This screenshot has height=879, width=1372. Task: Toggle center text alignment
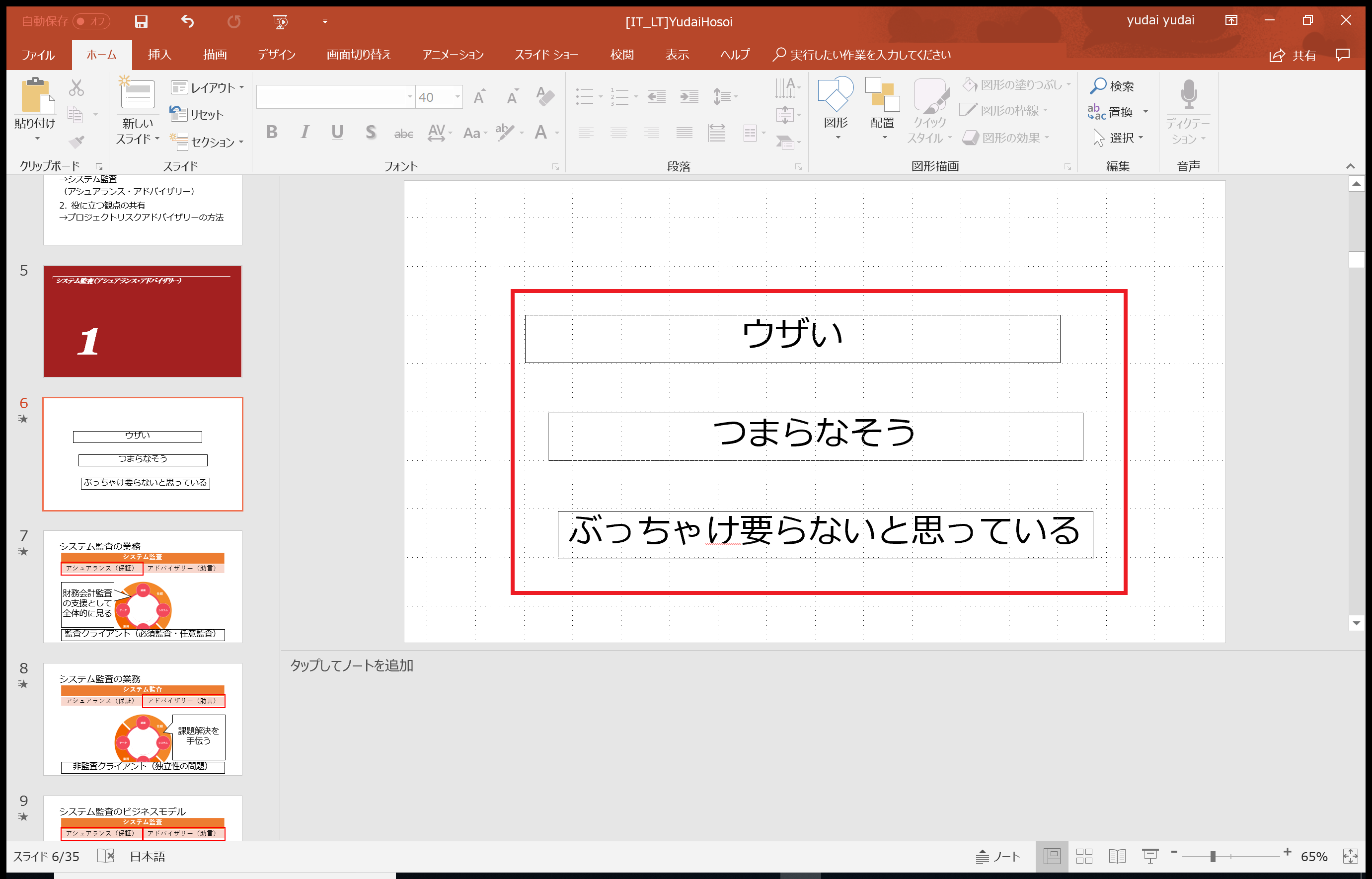pos(619,133)
